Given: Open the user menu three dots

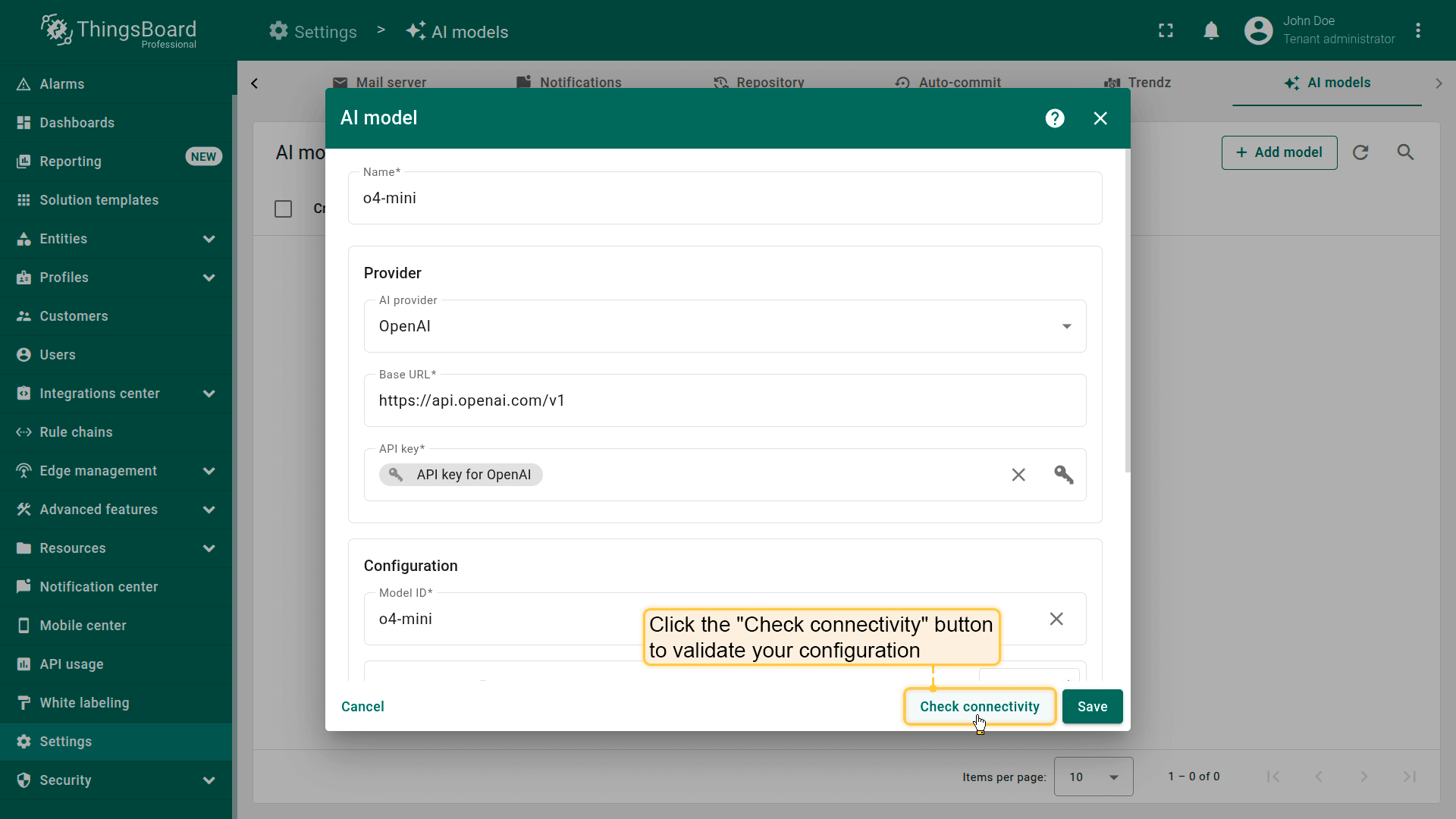Looking at the screenshot, I should [1418, 31].
